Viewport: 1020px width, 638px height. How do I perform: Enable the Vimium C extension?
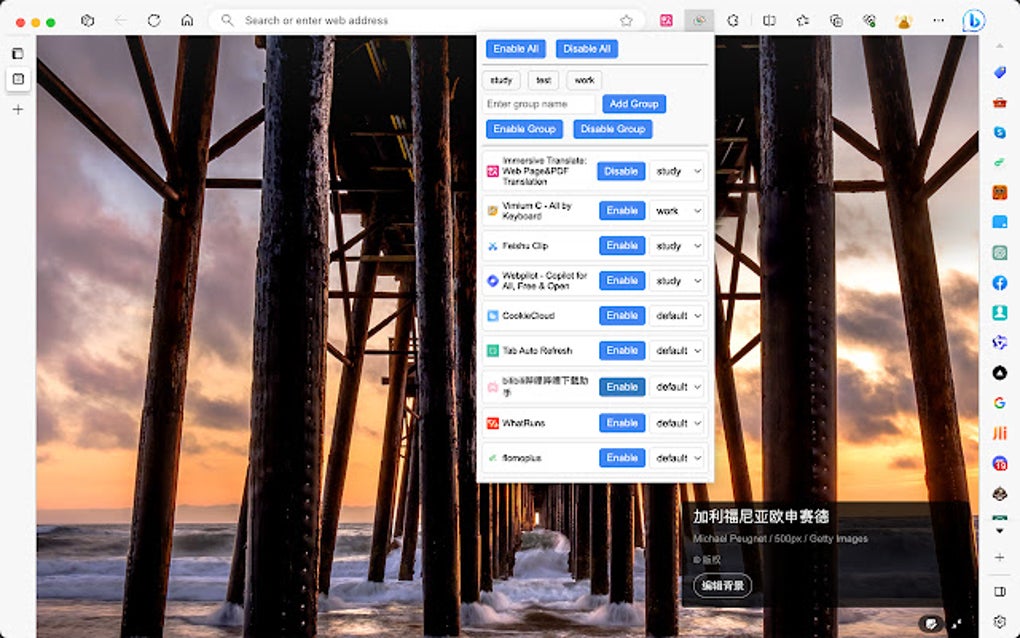[621, 210]
